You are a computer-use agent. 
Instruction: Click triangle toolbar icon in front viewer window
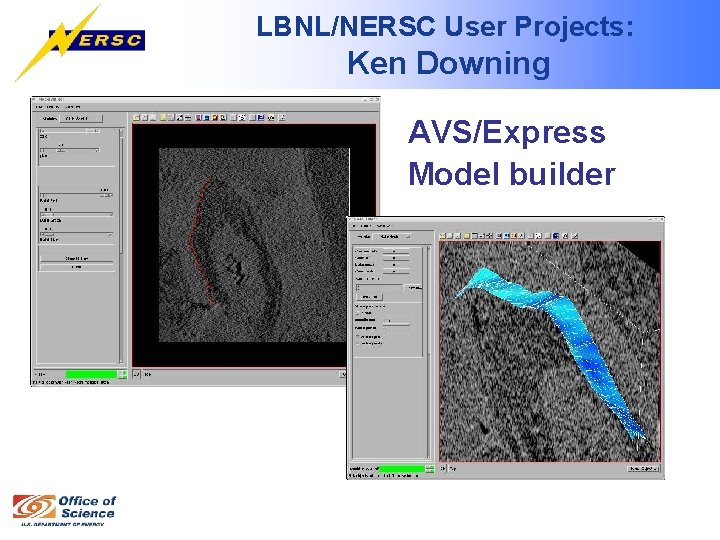click(x=565, y=236)
